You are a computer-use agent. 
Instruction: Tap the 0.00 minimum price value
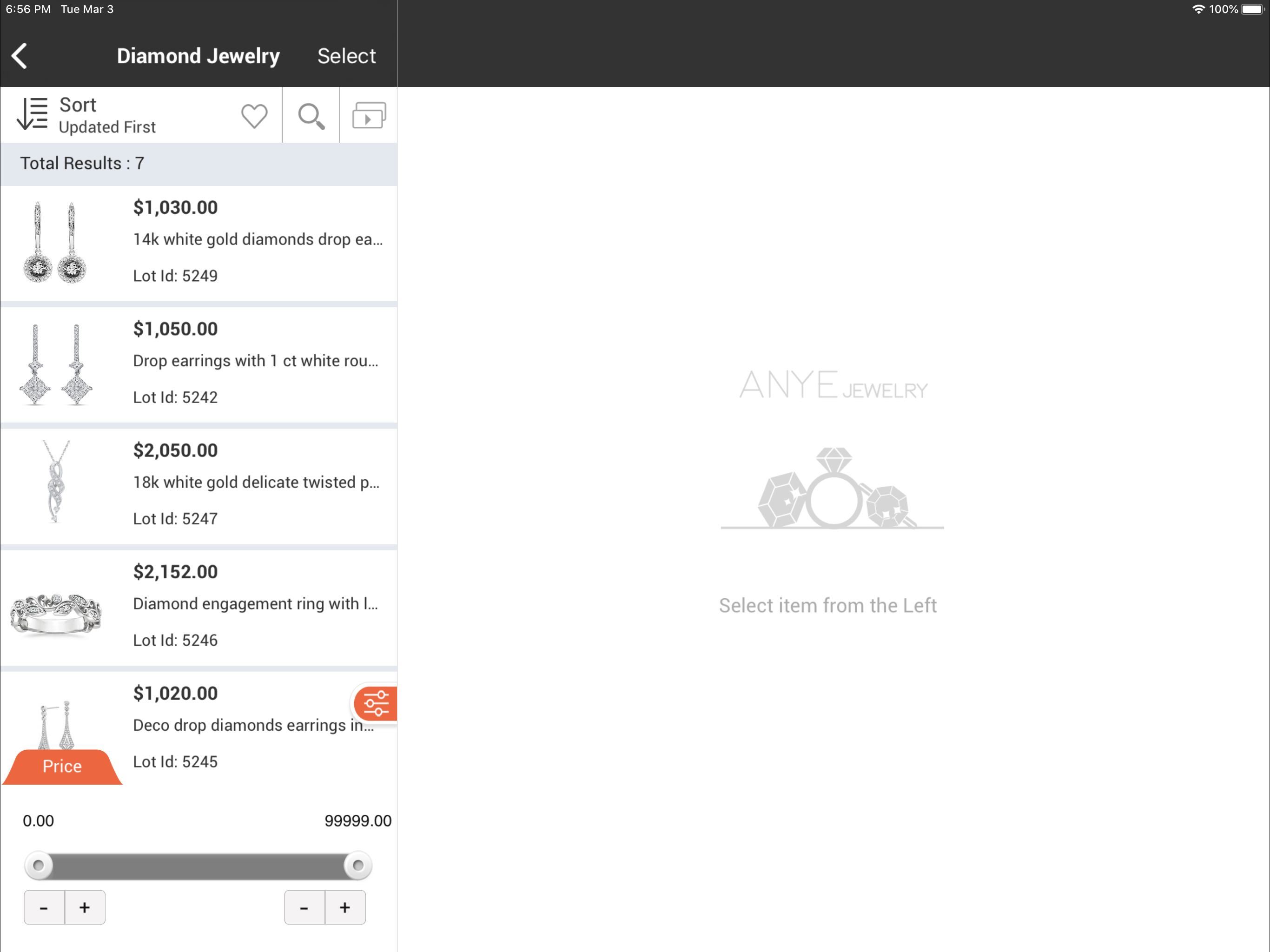[x=39, y=820]
